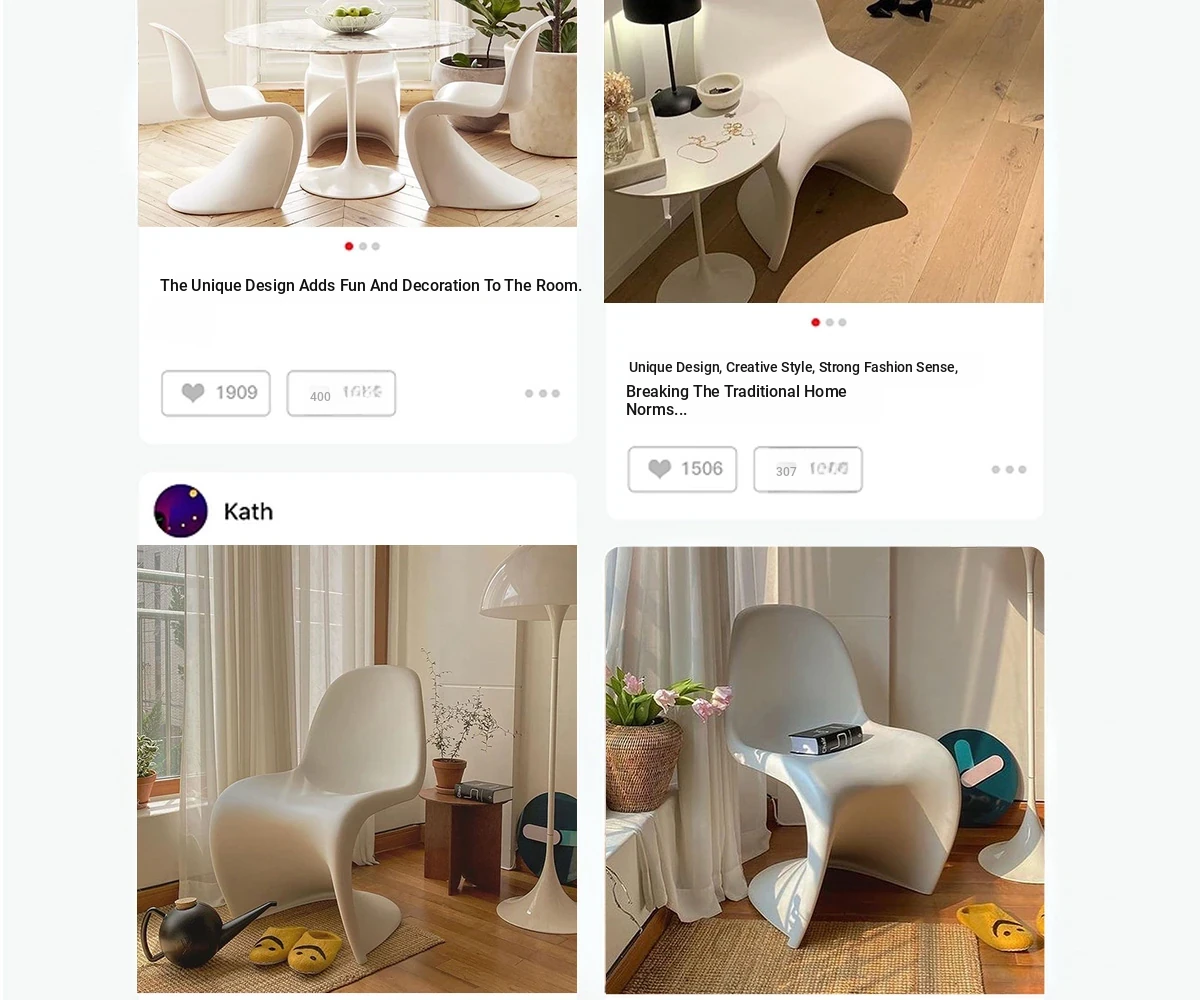Select the third dot under the dining table photo

coord(376,246)
